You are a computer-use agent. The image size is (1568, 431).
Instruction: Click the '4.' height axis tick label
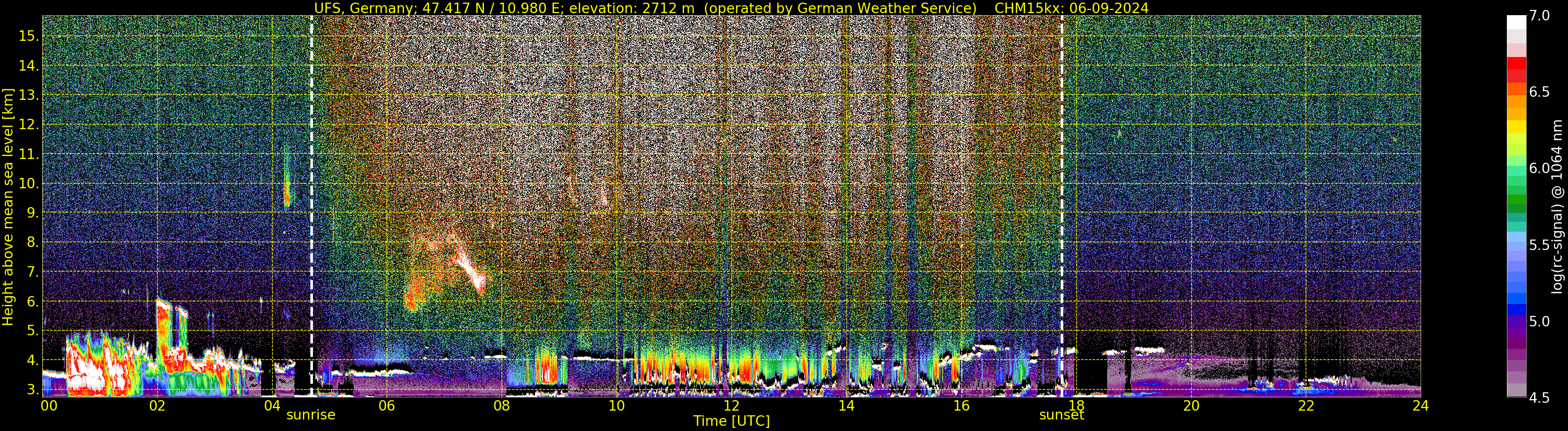(33, 360)
